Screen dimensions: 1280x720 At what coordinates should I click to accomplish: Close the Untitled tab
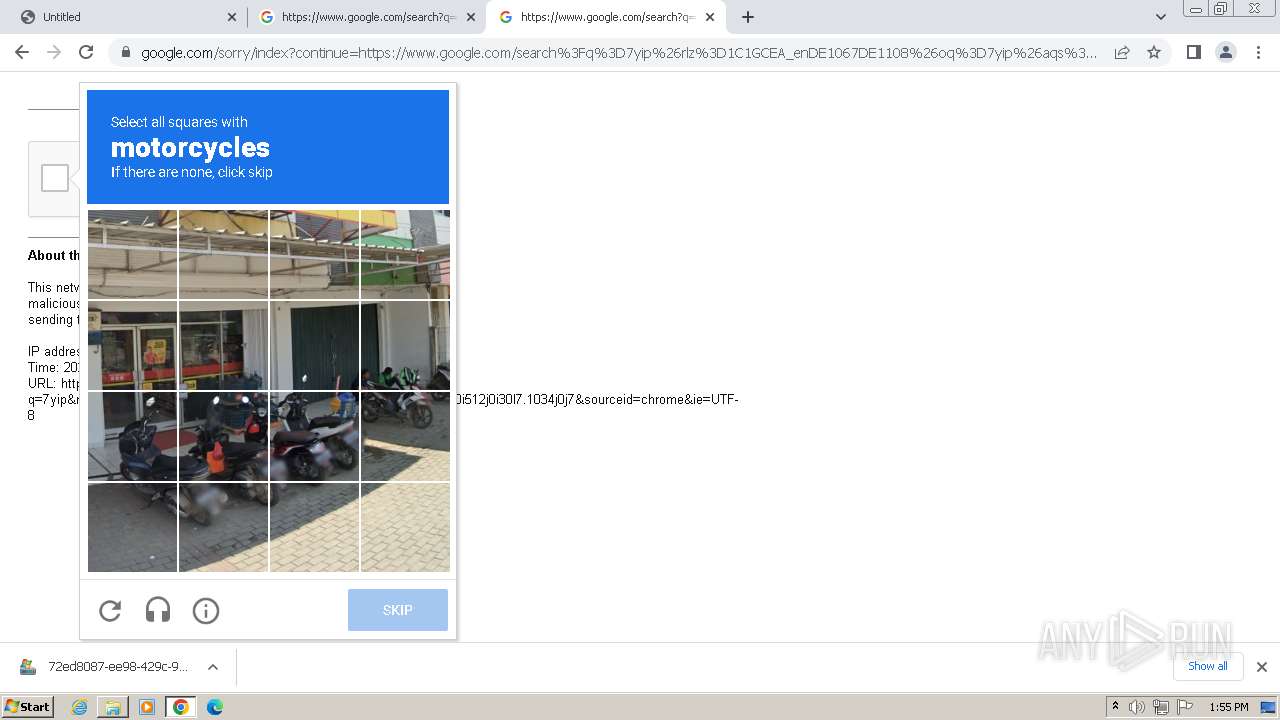click(231, 17)
